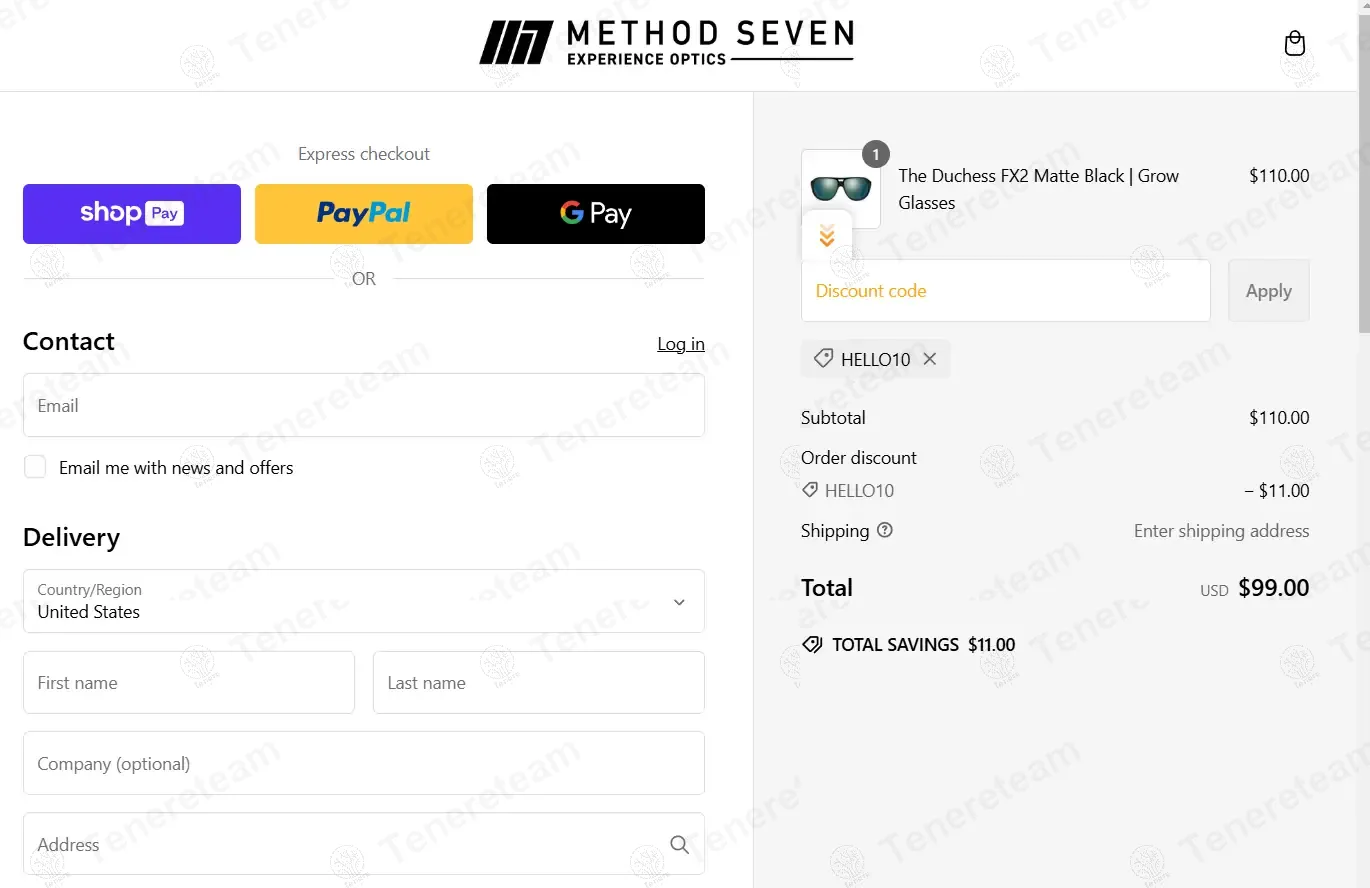The image size is (1370, 888).
Task: Click the shipping help question mark icon
Action: [885, 531]
